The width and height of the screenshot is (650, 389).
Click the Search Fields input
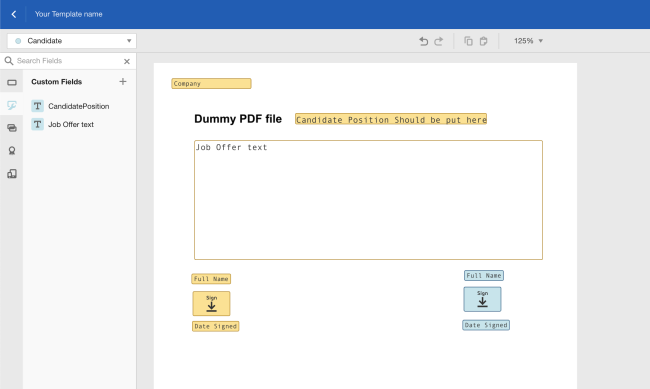point(68,61)
